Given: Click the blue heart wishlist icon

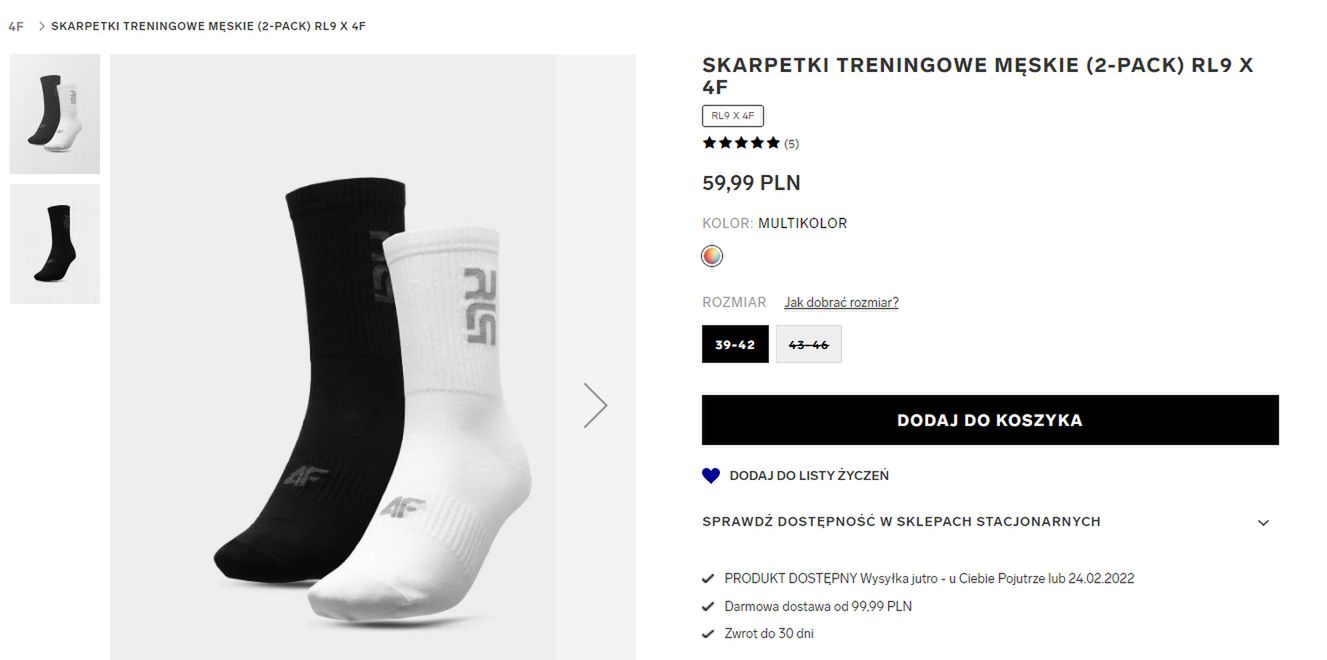Looking at the screenshot, I should coord(711,476).
